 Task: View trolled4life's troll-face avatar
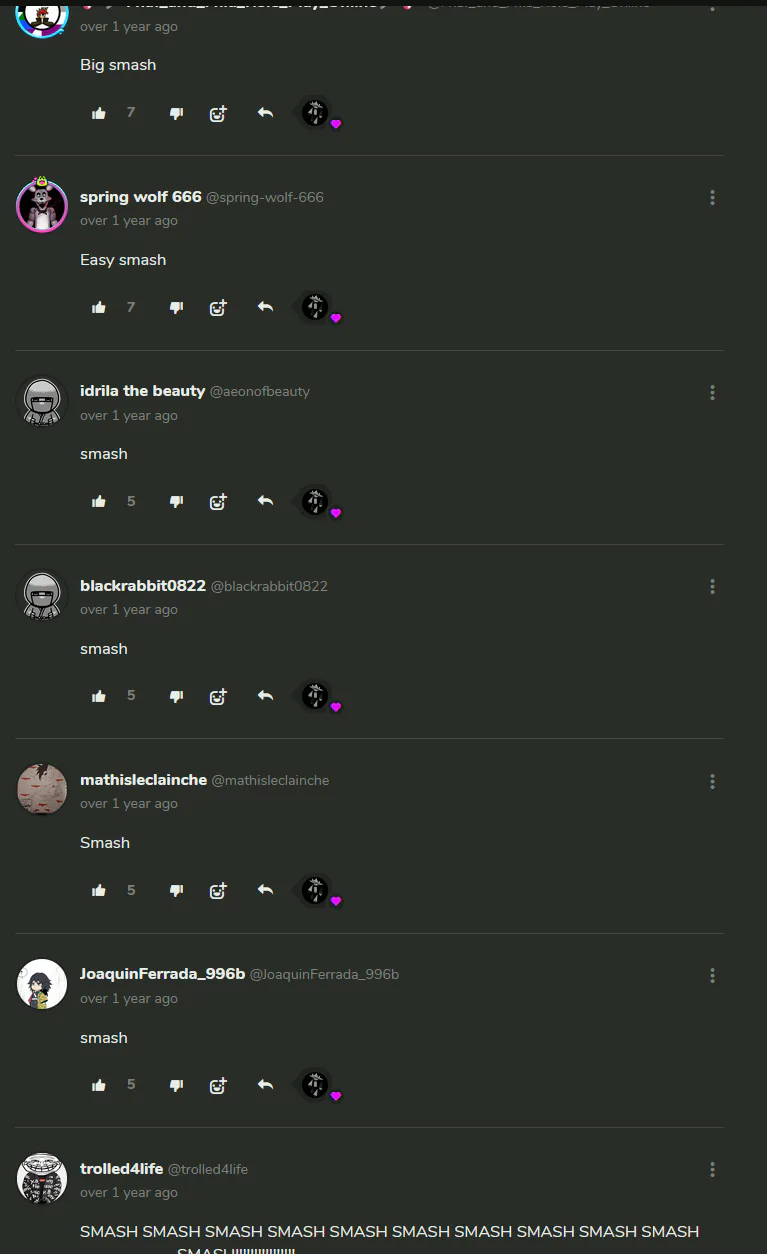click(x=42, y=1178)
